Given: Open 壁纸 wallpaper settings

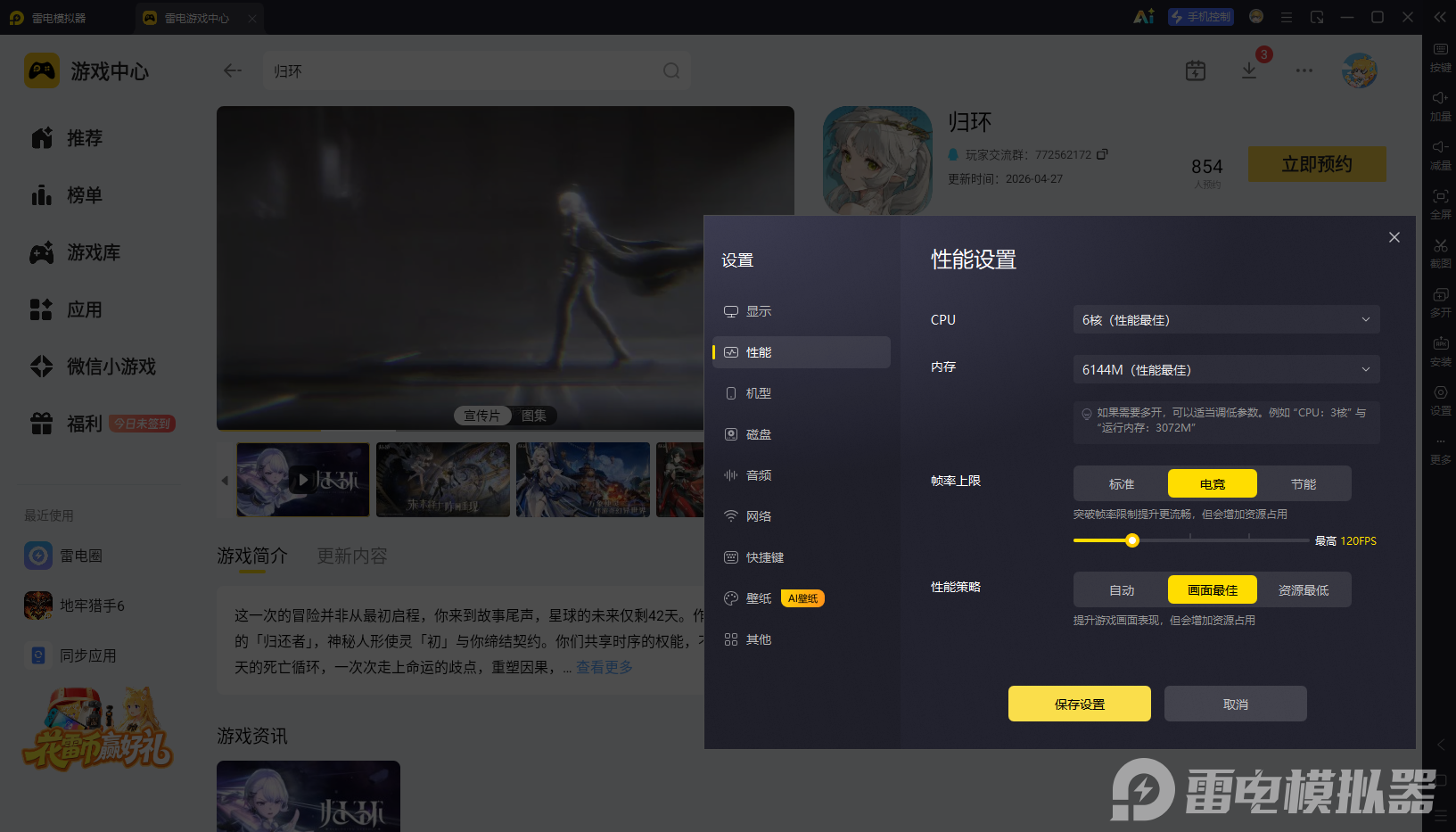Looking at the screenshot, I should click(x=801, y=598).
